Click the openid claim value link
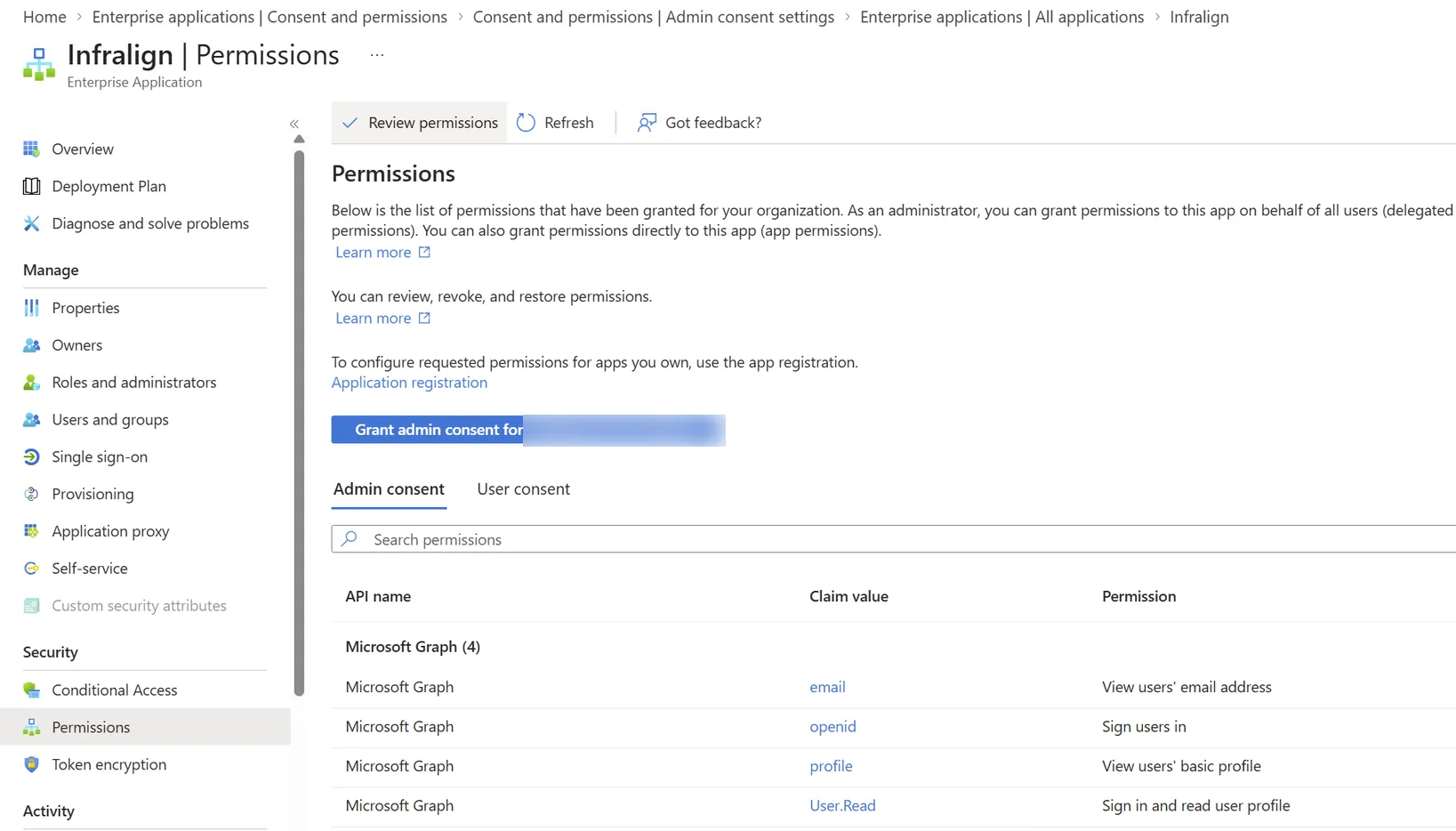The image size is (1456, 831). pos(833,727)
